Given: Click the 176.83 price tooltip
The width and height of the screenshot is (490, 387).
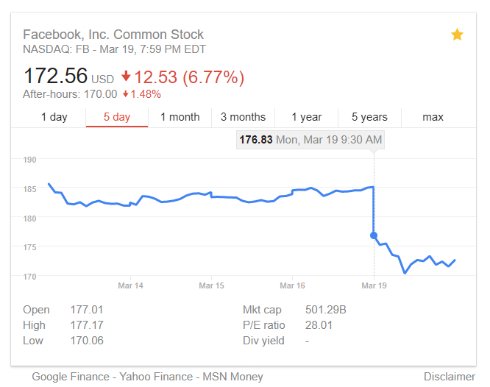Looking at the screenshot, I should (x=310, y=139).
